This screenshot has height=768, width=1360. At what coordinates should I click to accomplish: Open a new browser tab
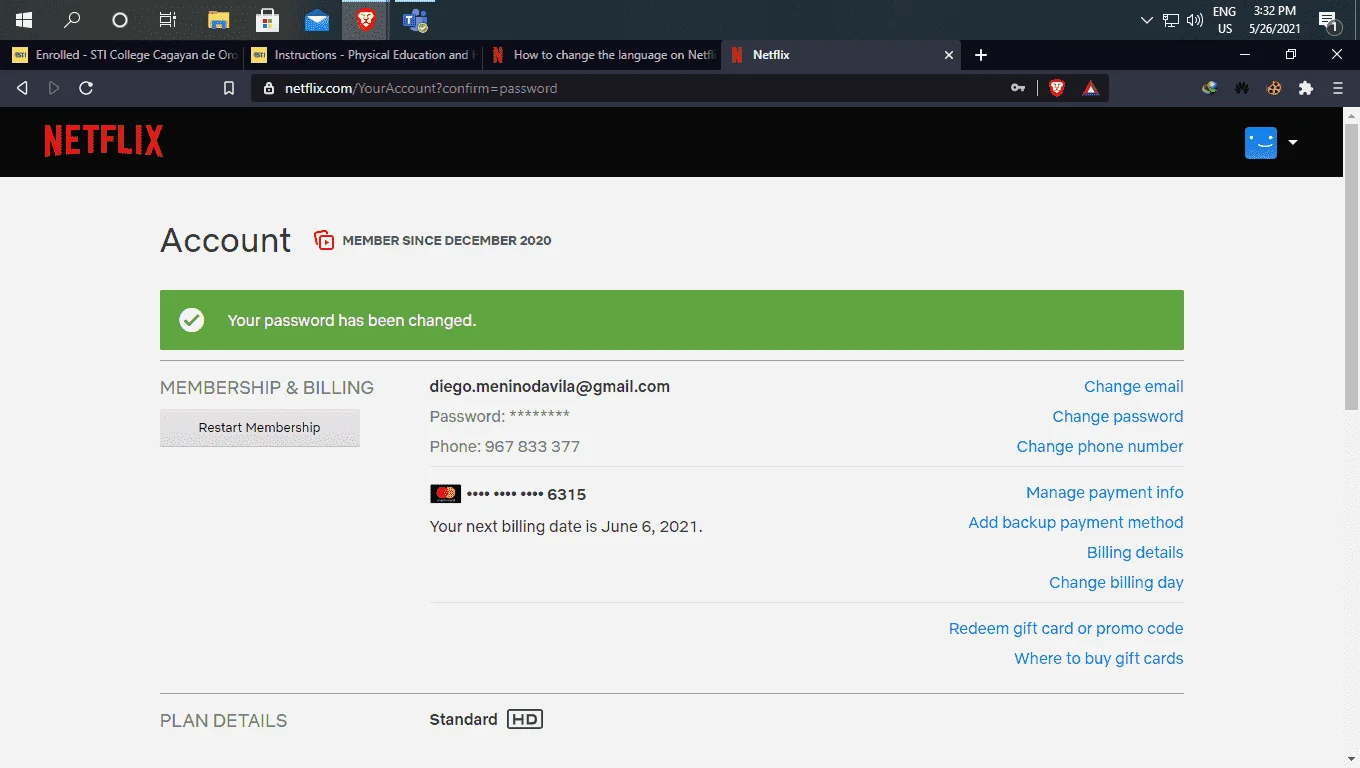coord(981,55)
